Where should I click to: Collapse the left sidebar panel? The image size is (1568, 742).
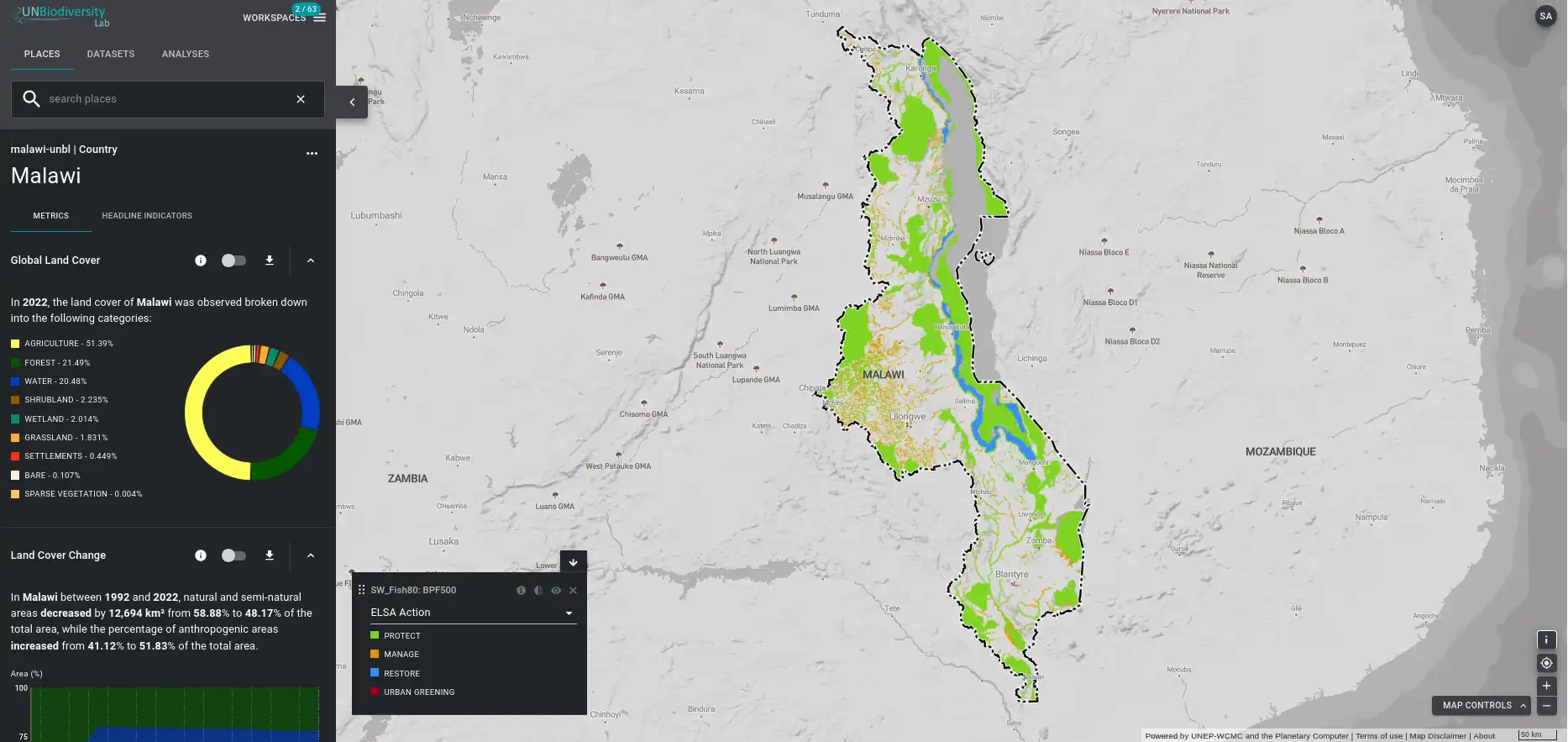tap(352, 103)
